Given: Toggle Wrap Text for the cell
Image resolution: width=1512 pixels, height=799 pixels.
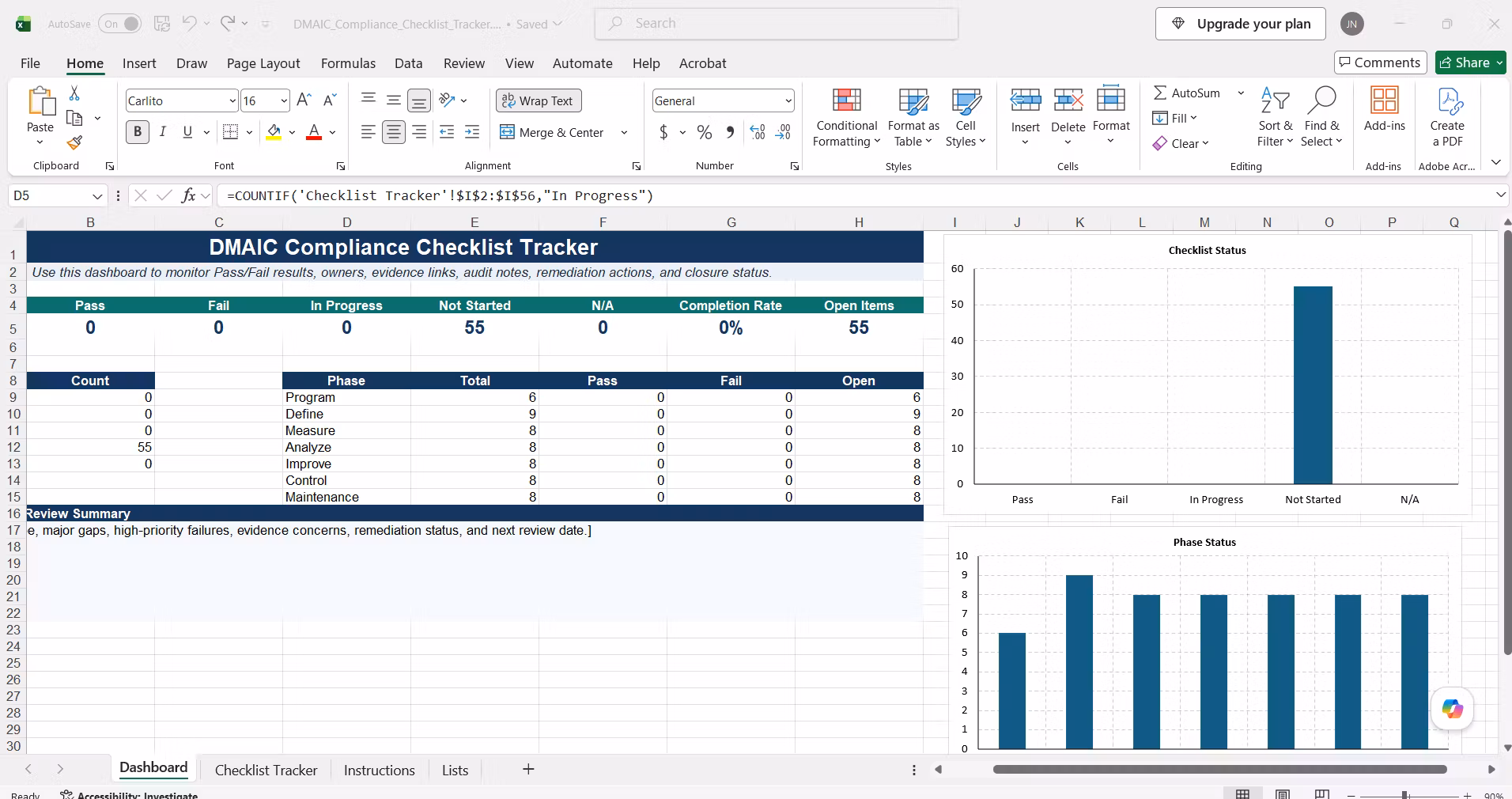Looking at the screenshot, I should click(539, 100).
